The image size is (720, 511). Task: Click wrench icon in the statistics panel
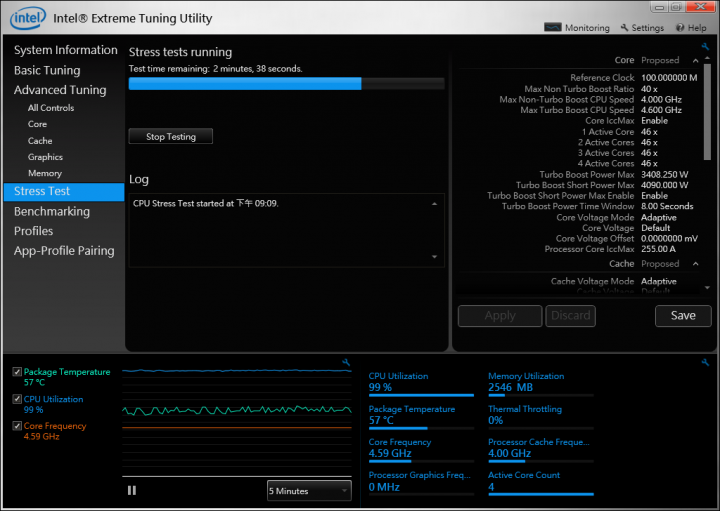706,362
